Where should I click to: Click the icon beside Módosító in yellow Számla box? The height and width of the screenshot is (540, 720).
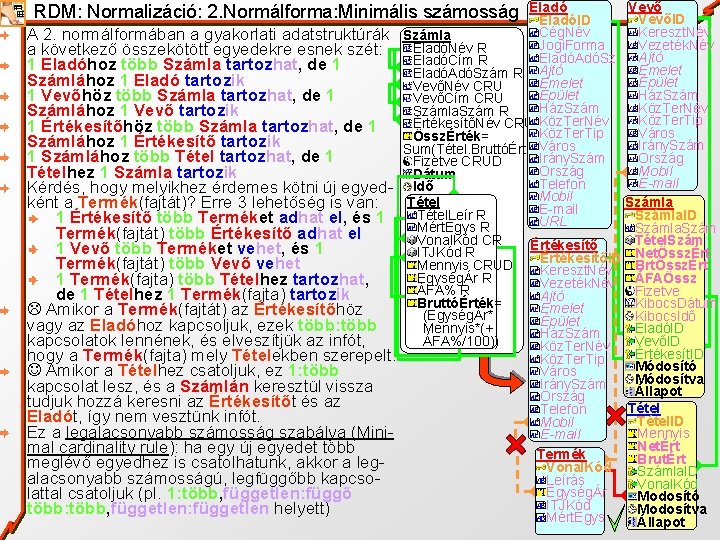pos(630,366)
